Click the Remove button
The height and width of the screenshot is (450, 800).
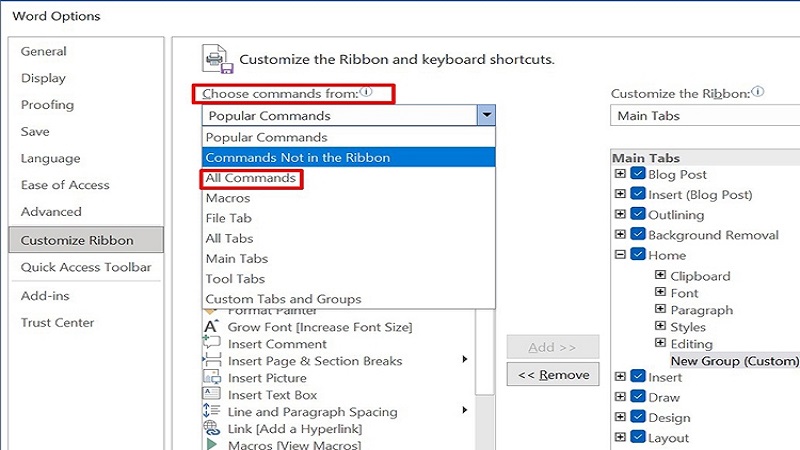coord(553,375)
